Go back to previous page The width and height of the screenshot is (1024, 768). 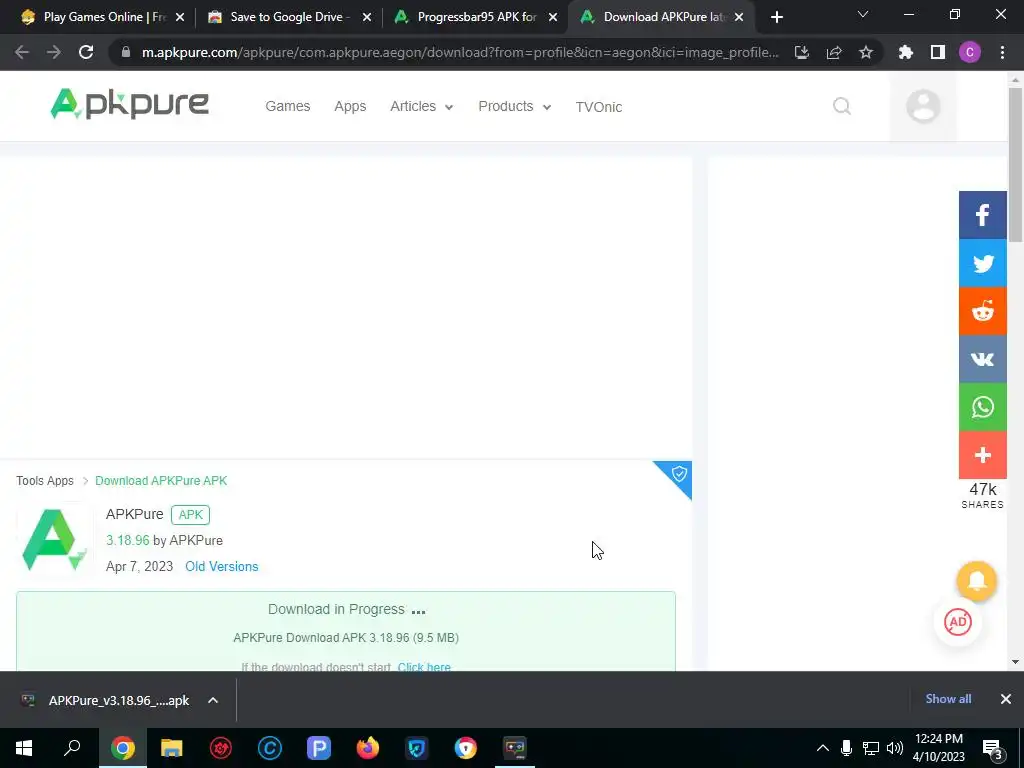click(x=22, y=52)
